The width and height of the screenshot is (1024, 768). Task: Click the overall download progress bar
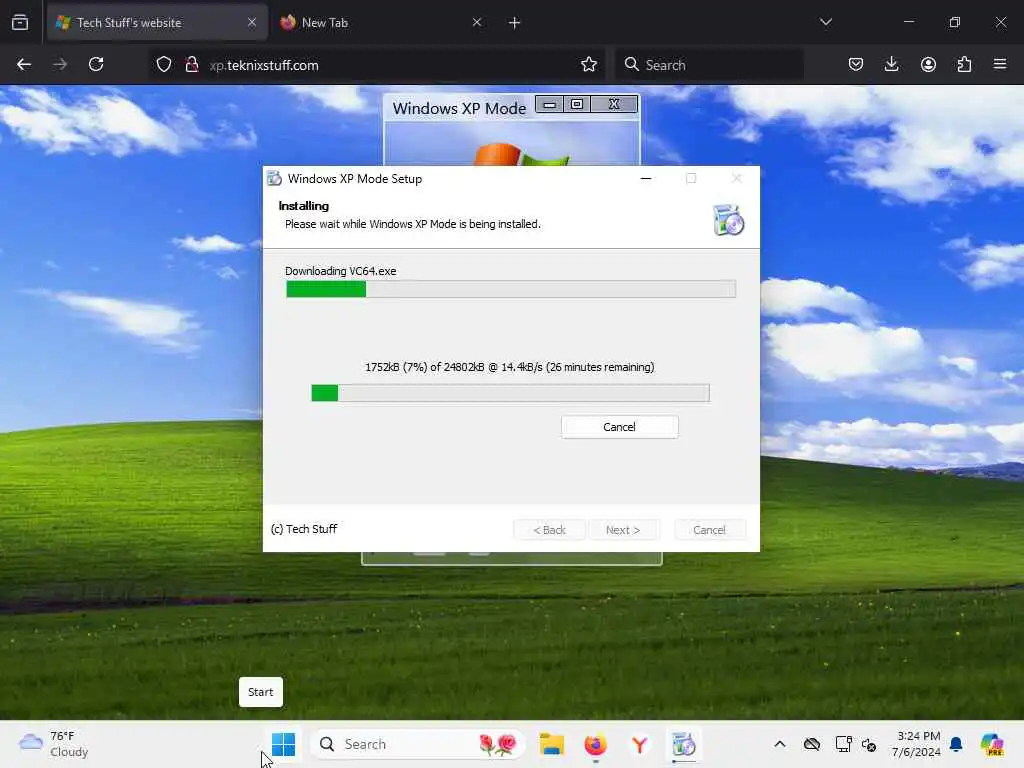510,392
